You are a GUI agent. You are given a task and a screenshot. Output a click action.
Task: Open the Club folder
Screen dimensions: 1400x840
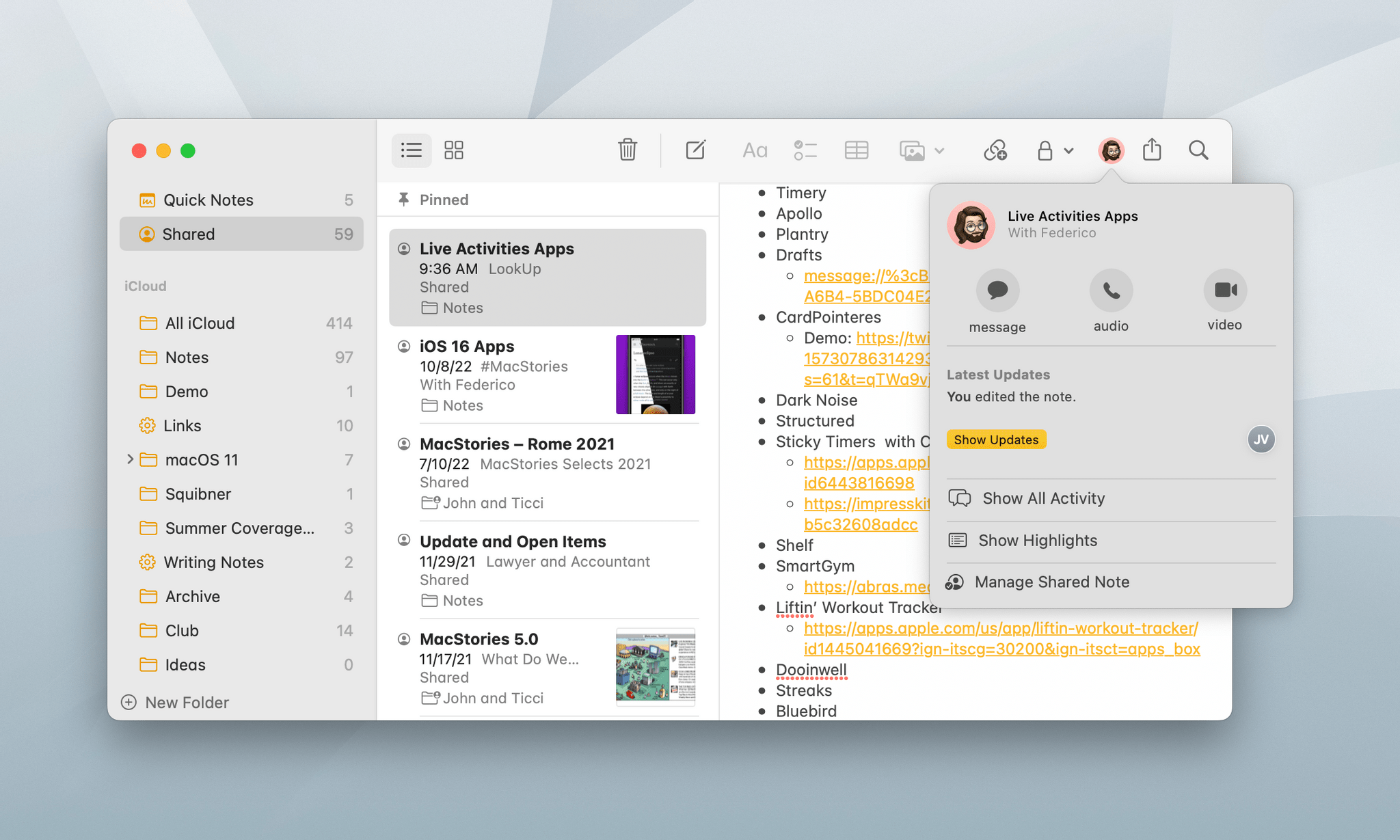point(241,630)
